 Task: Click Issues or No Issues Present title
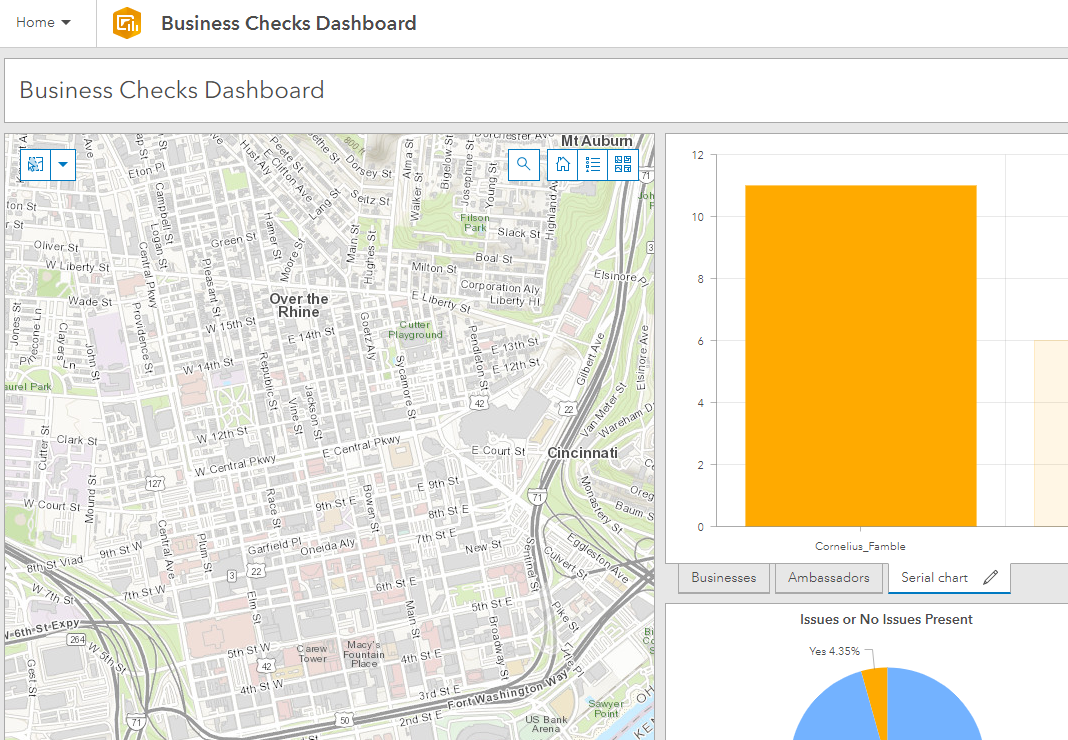point(886,619)
